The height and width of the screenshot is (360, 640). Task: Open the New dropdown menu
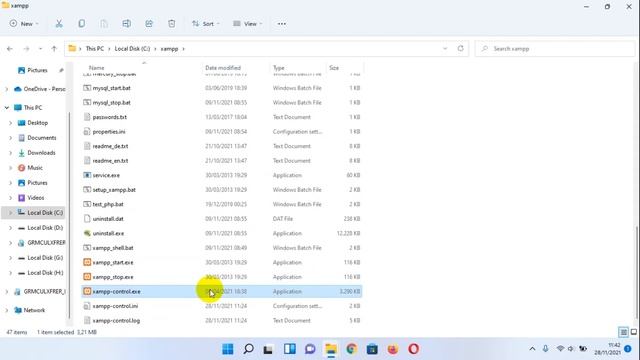24,24
